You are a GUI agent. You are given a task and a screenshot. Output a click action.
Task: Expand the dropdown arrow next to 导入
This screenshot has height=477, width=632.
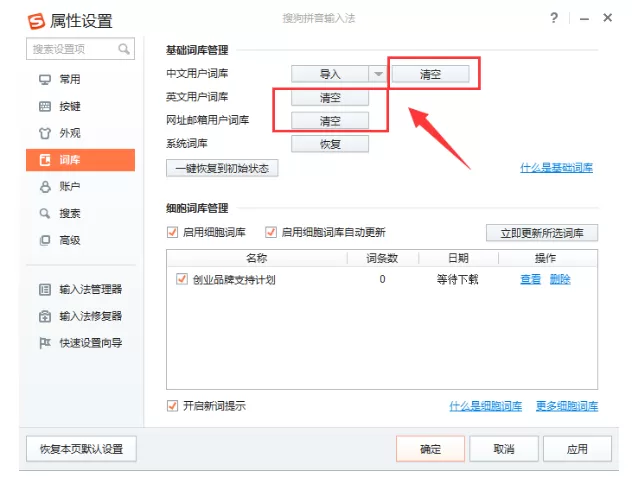tap(378, 74)
